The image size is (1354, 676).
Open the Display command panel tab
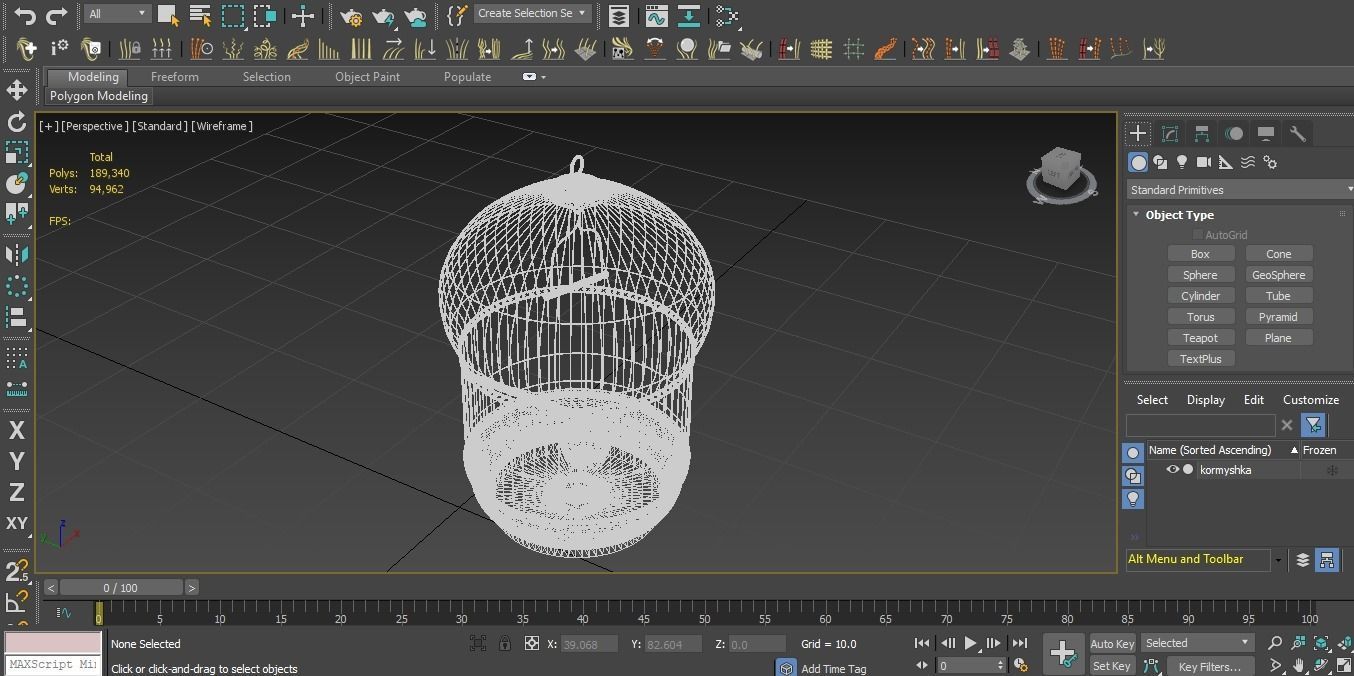[1266, 134]
